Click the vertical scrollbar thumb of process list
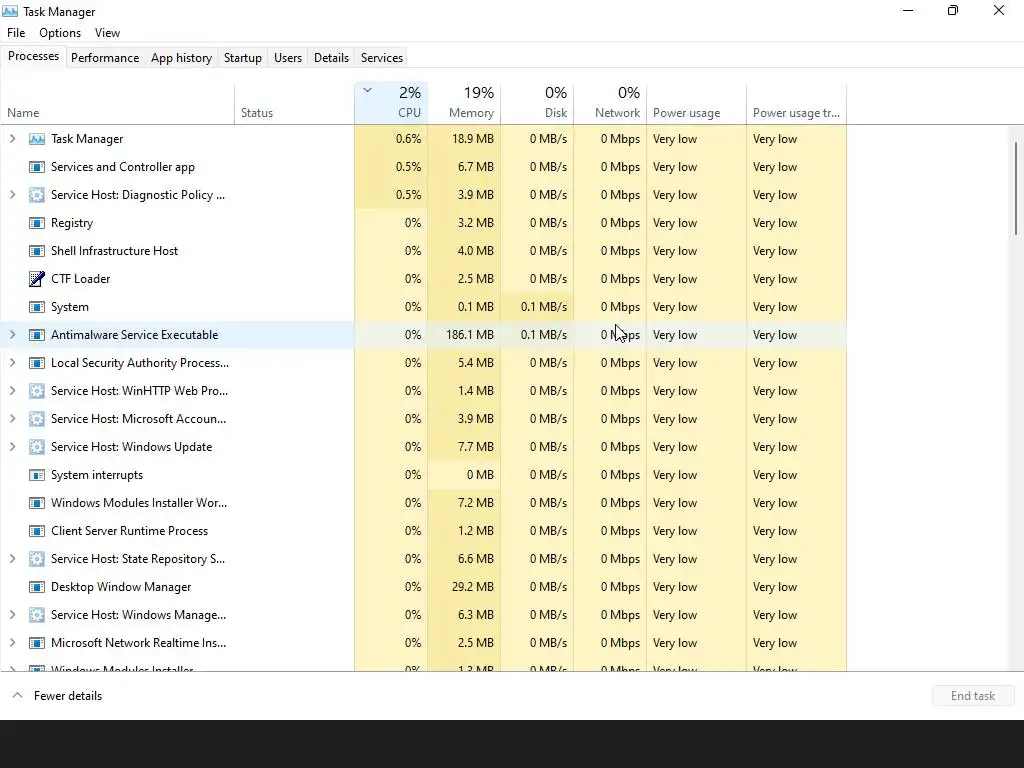Image resolution: width=1024 pixels, height=768 pixels. 1016,188
